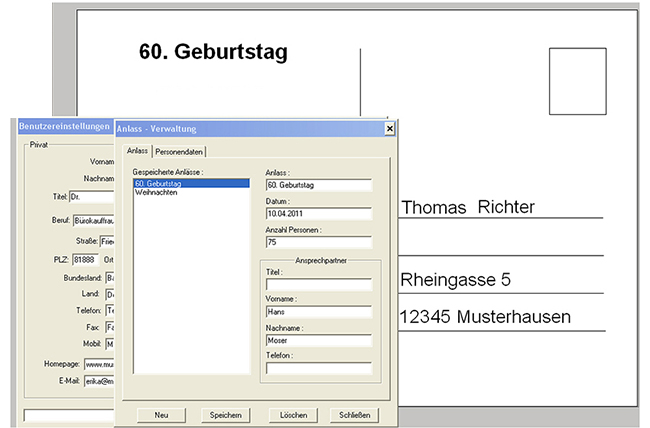Image resolution: width=650 pixels, height=428 pixels.
Task: Focus the Datum field showing 10.04.2011
Action: (318, 213)
